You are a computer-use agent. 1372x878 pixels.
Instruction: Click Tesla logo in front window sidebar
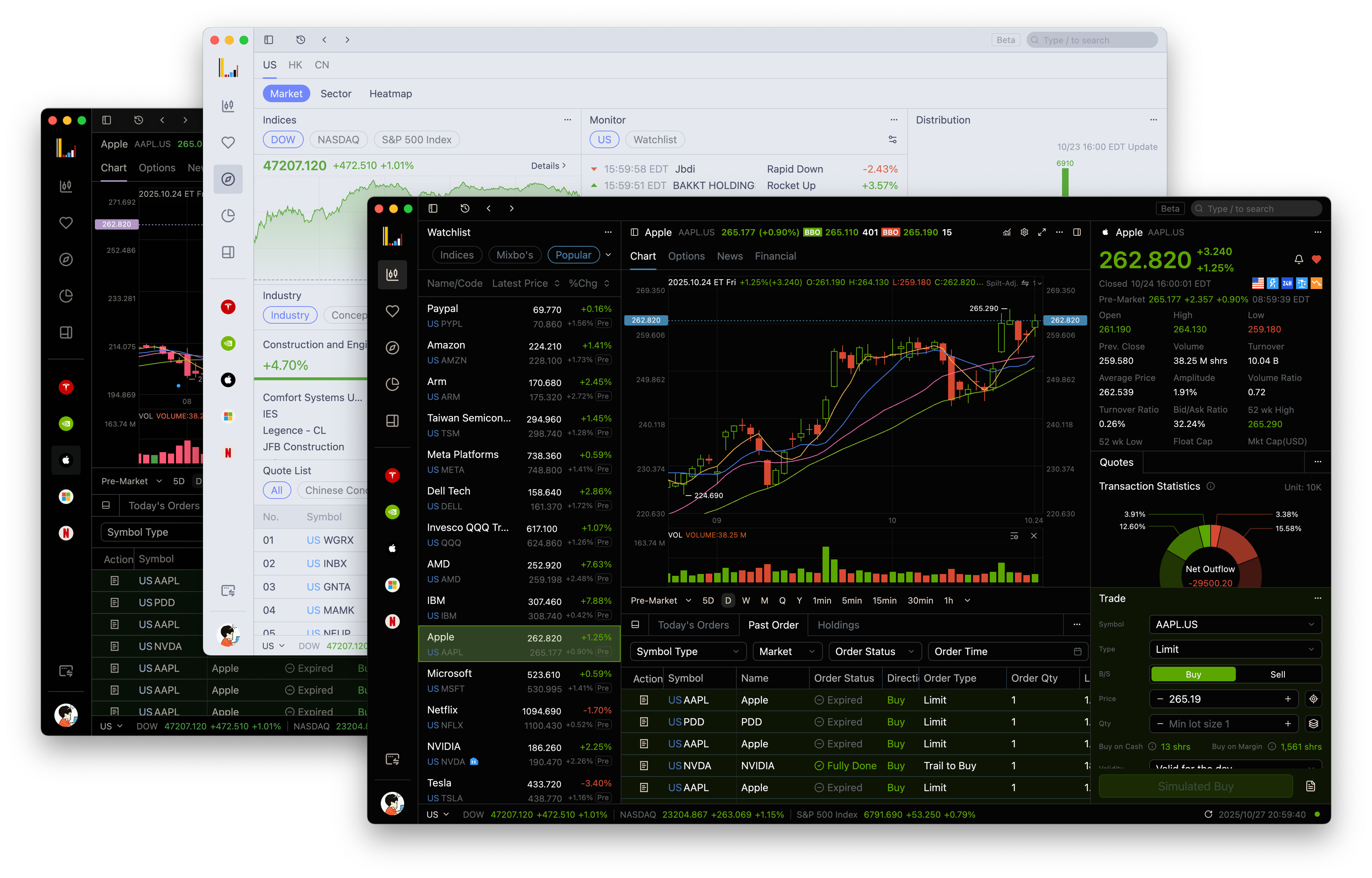coord(392,475)
